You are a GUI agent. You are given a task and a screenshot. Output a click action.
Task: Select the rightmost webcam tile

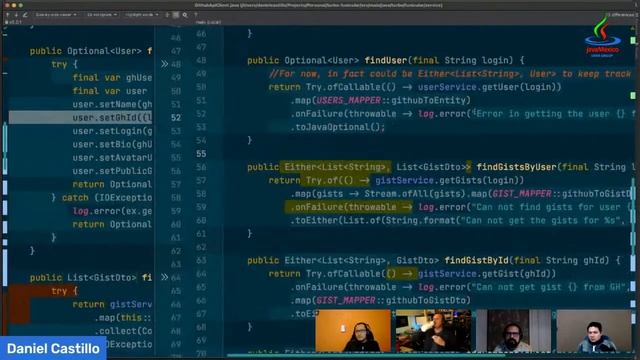click(594, 331)
